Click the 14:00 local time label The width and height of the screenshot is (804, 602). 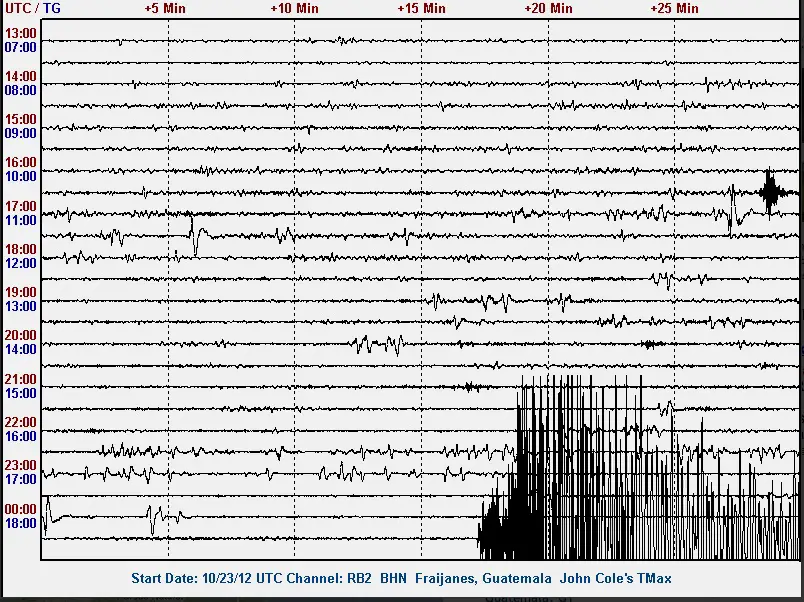[21, 350]
